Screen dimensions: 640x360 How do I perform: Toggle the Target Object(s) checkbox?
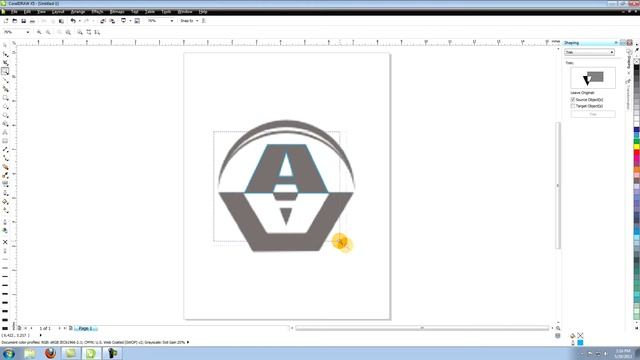573,106
